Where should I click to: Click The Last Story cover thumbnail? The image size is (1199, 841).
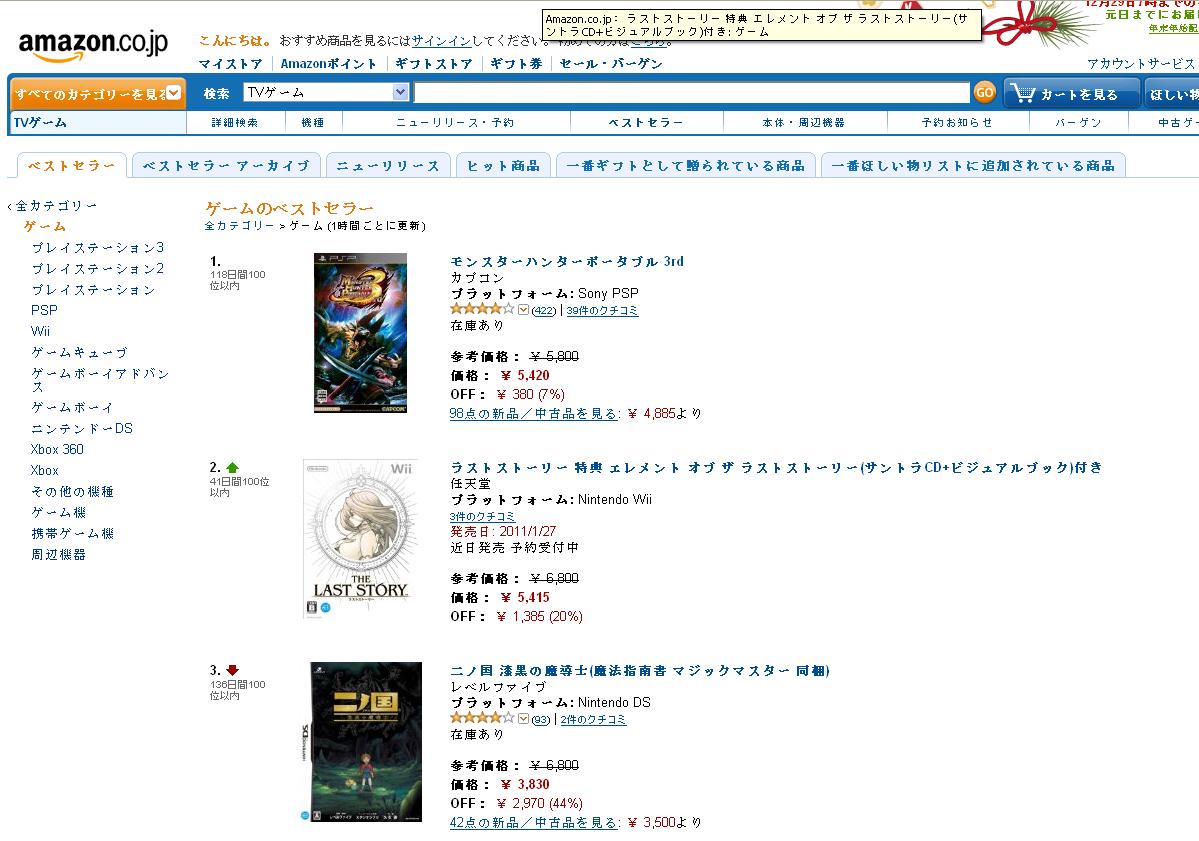pyautogui.click(x=361, y=538)
